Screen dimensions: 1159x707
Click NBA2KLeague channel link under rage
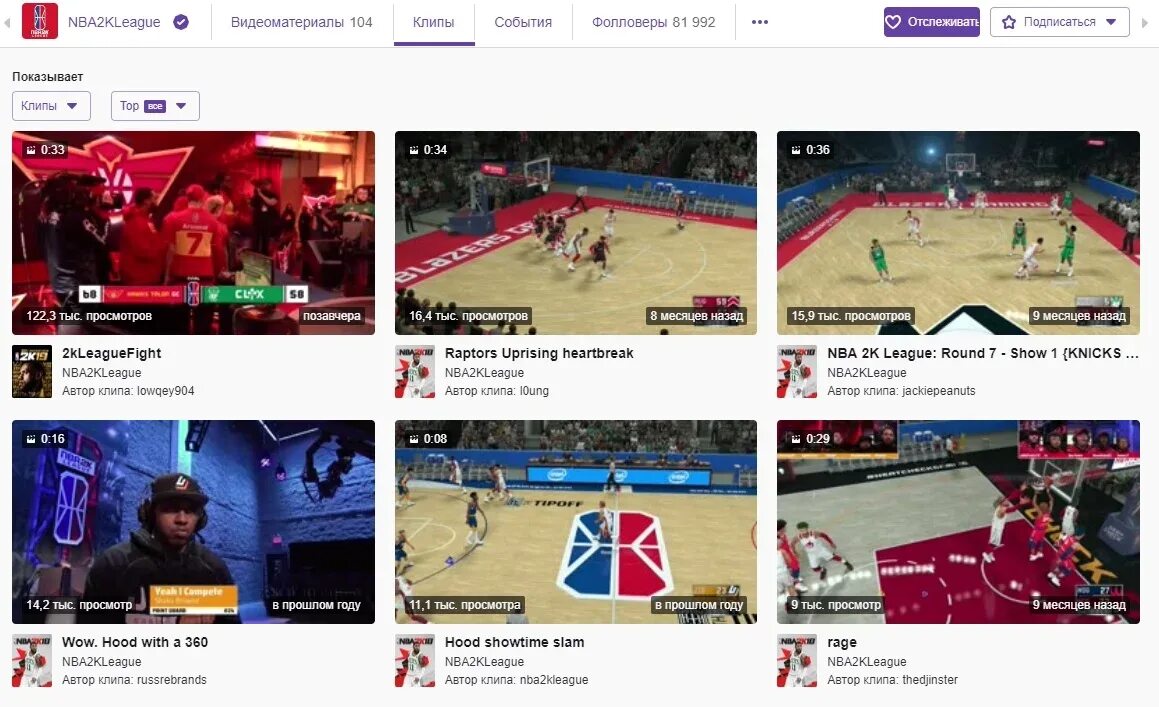click(867, 662)
